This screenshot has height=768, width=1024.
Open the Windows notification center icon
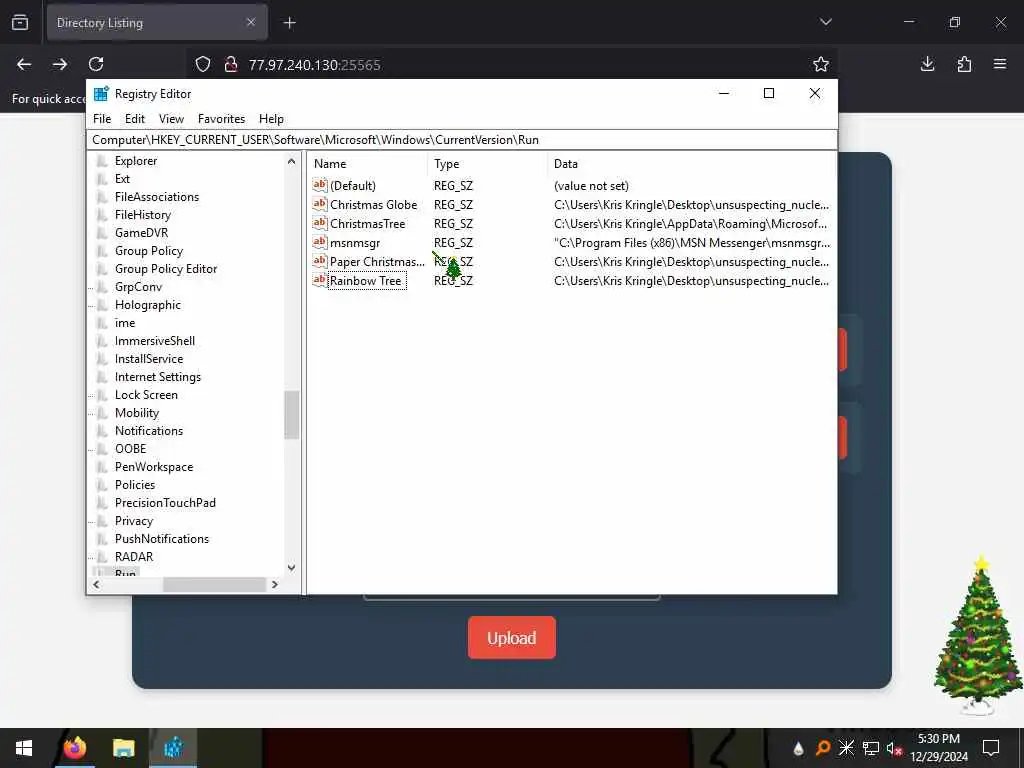pos(991,748)
